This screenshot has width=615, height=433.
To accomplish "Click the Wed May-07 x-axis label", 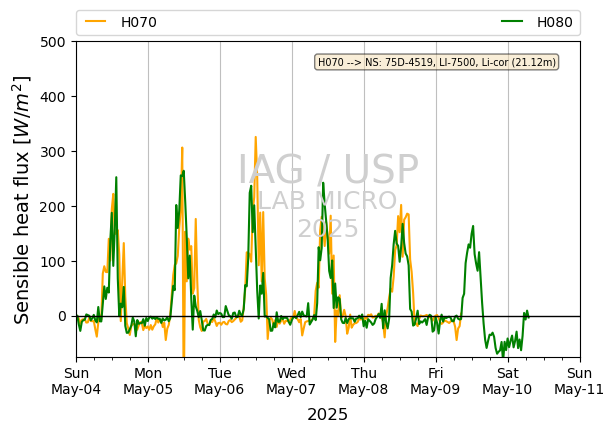I will [x=291, y=381].
